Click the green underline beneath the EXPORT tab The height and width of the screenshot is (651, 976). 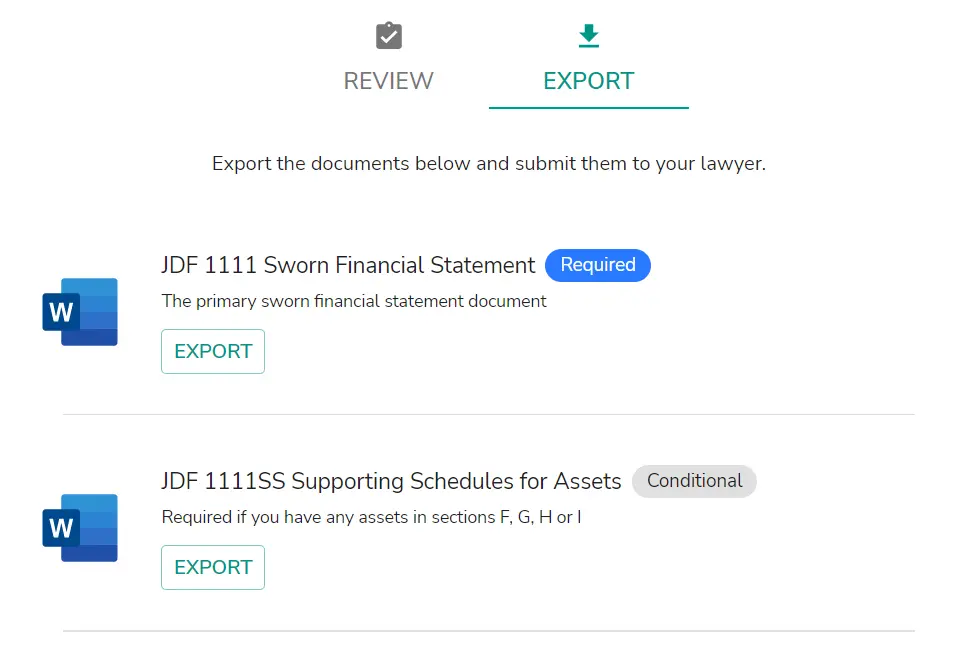tap(589, 108)
